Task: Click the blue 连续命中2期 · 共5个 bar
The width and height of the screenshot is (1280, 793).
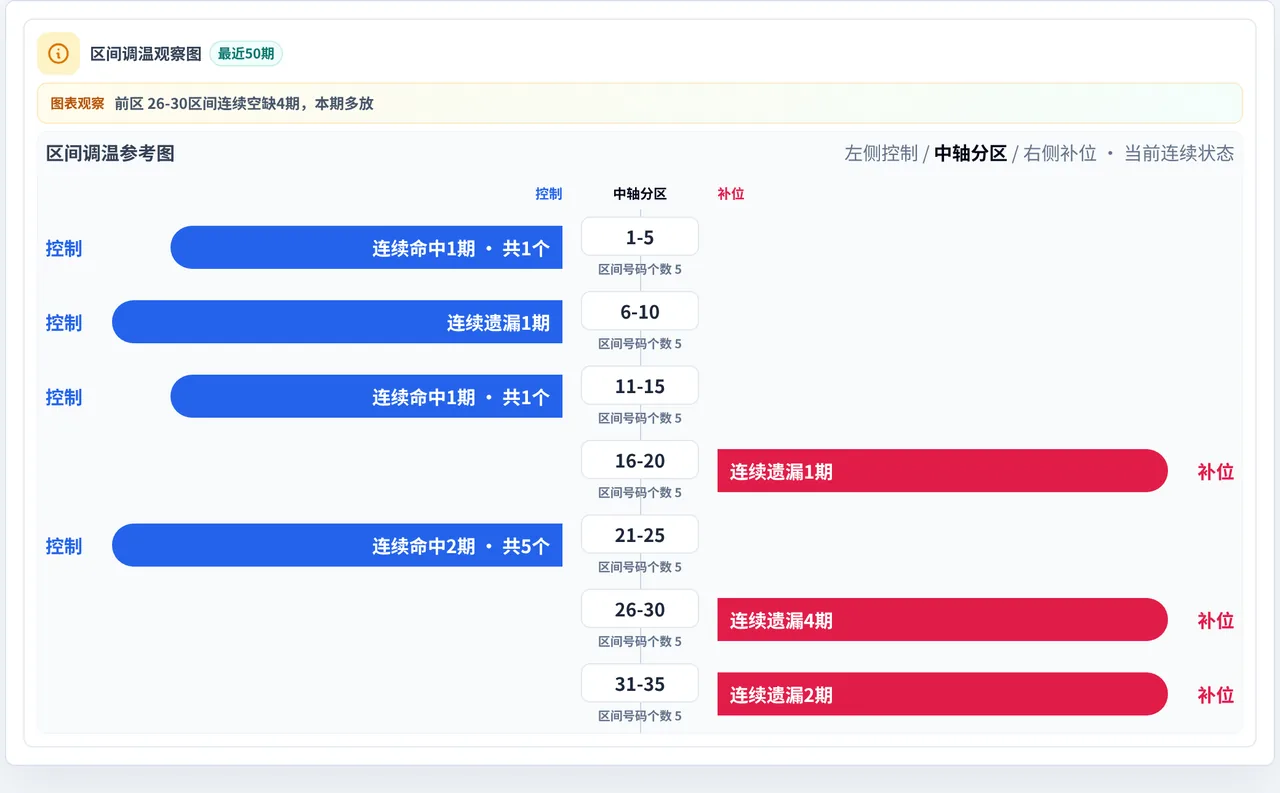Action: tap(337, 545)
